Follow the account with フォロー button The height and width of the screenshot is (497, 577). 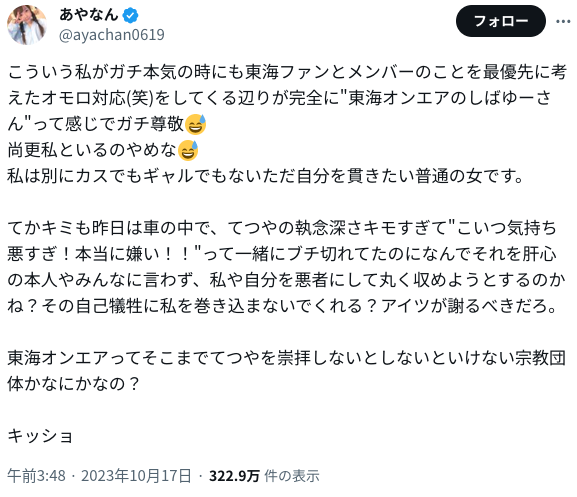pyautogui.click(x=500, y=21)
